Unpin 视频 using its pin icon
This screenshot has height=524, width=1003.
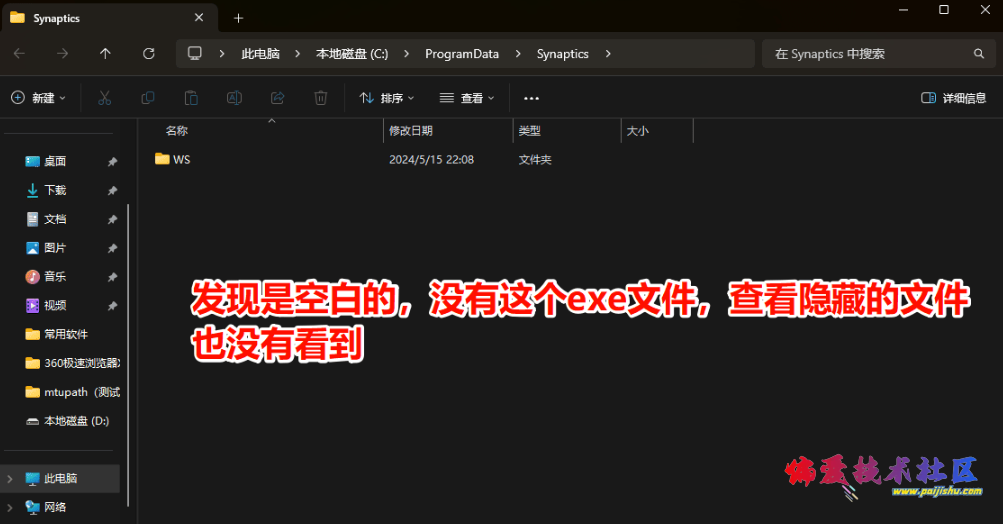[112, 306]
